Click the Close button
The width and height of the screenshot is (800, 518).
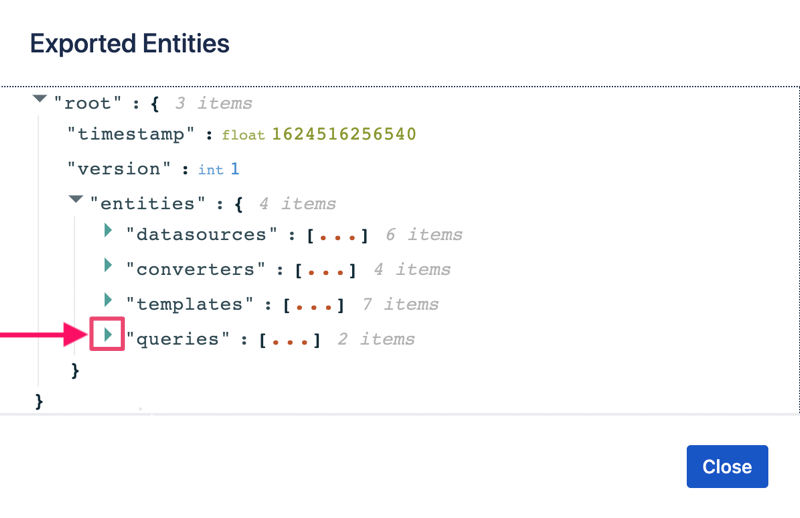(x=727, y=467)
